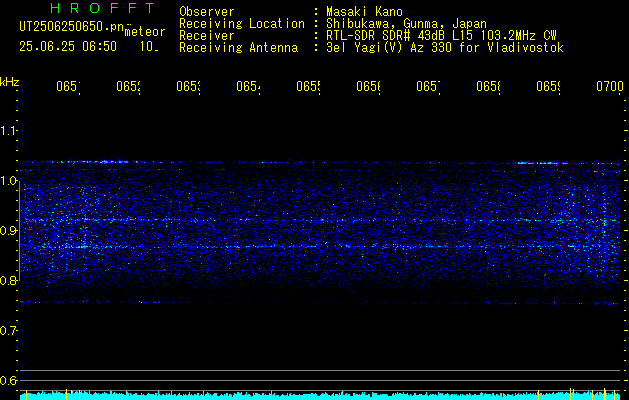Select the antenna text 3el Yagi(V) Az 330 for Vladivostok
The width and height of the screenshot is (629, 400).
(x=445, y=48)
